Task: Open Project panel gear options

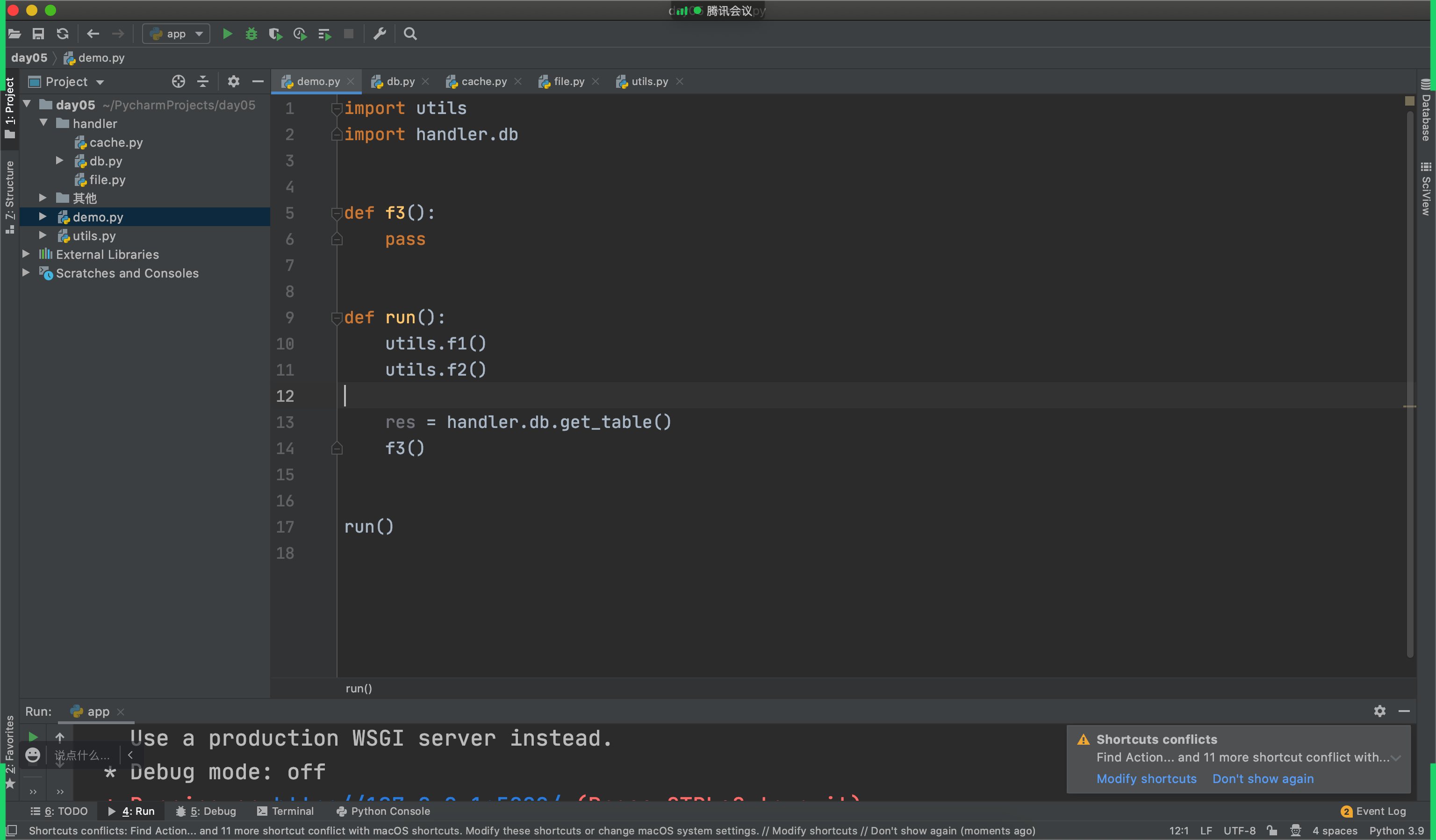Action: click(x=234, y=81)
